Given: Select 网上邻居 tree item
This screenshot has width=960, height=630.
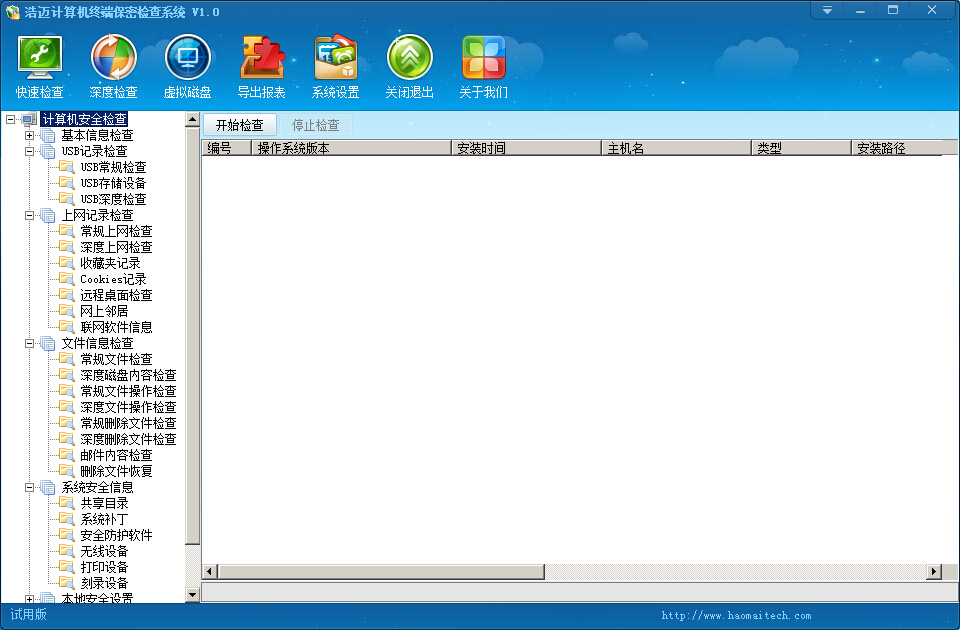Looking at the screenshot, I should coord(104,311).
